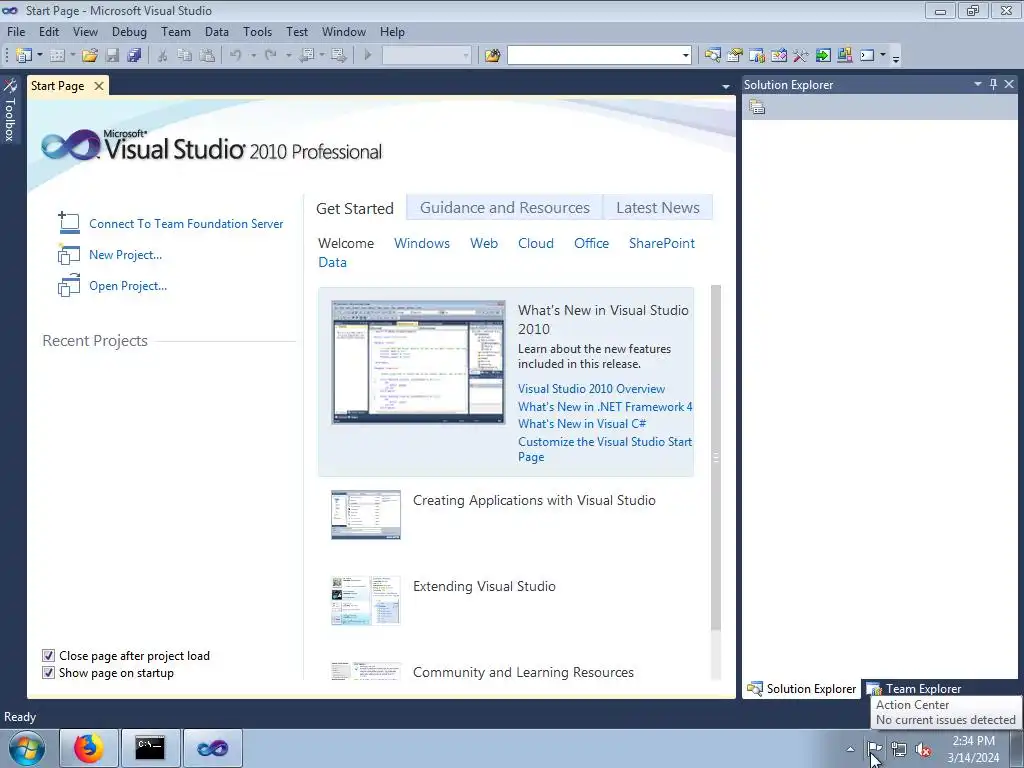Image resolution: width=1024 pixels, height=768 pixels.
Task: Click the Undo arrow icon
Action: point(236,56)
